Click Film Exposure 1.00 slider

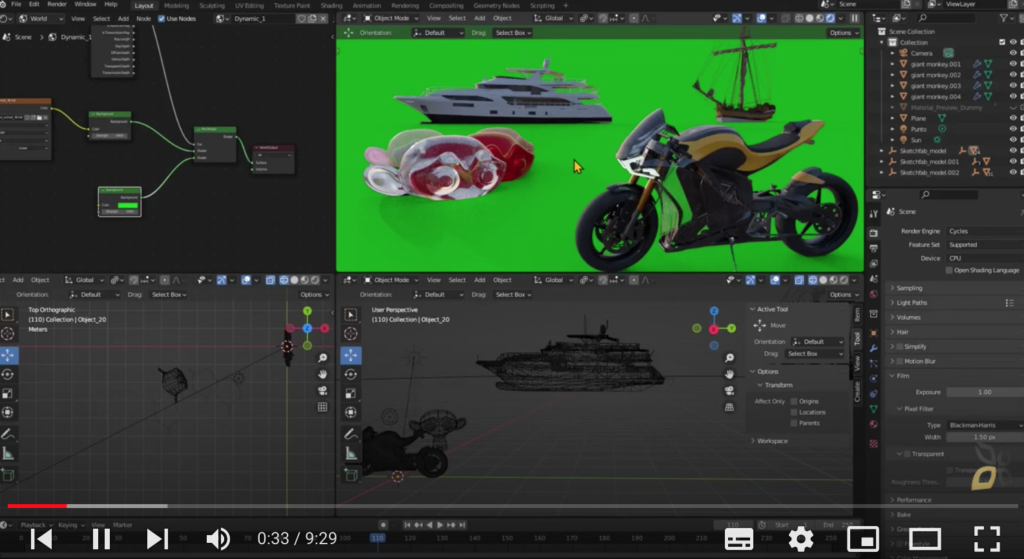click(985, 392)
